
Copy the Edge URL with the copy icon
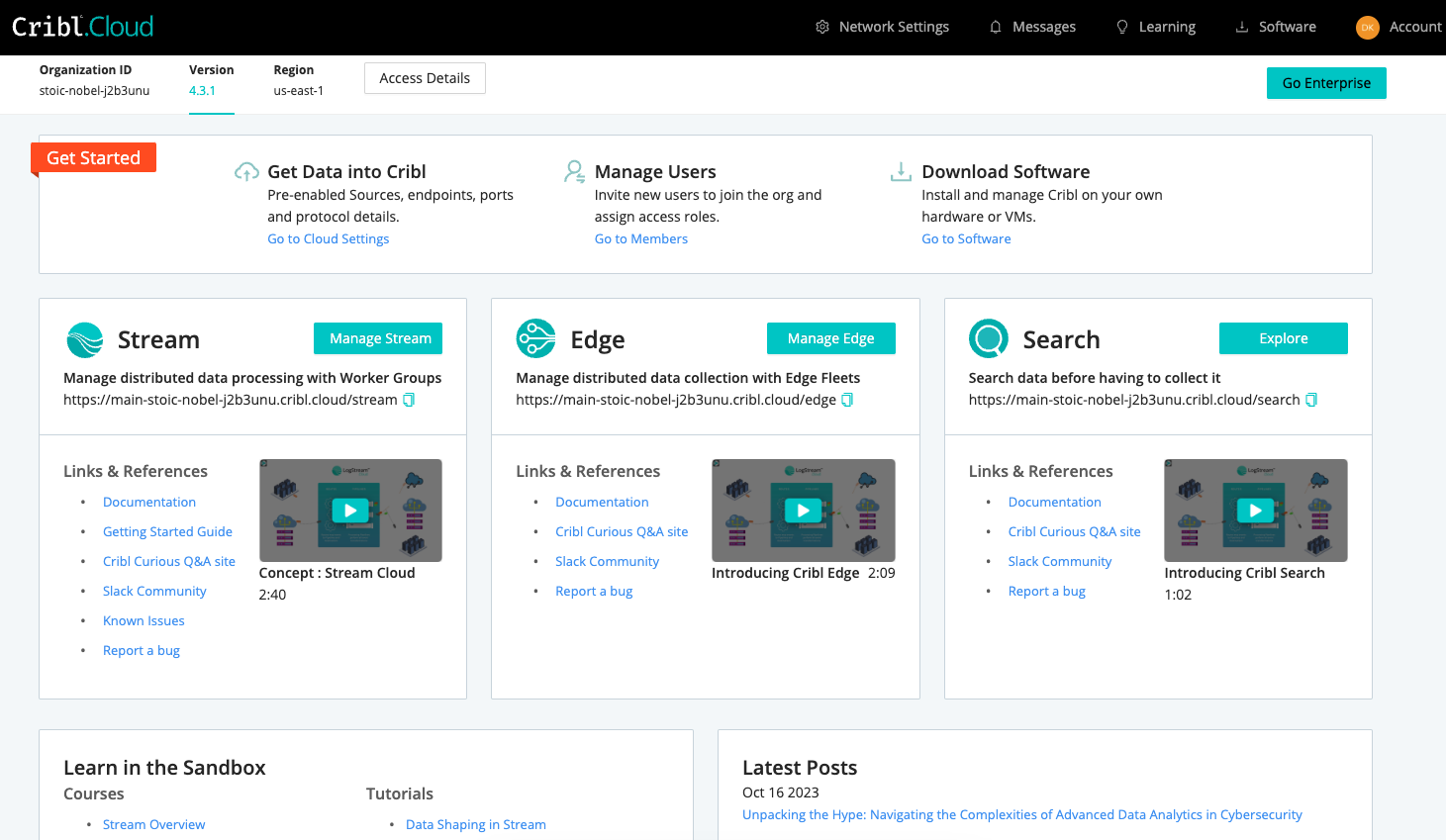click(x=847, y=400)
